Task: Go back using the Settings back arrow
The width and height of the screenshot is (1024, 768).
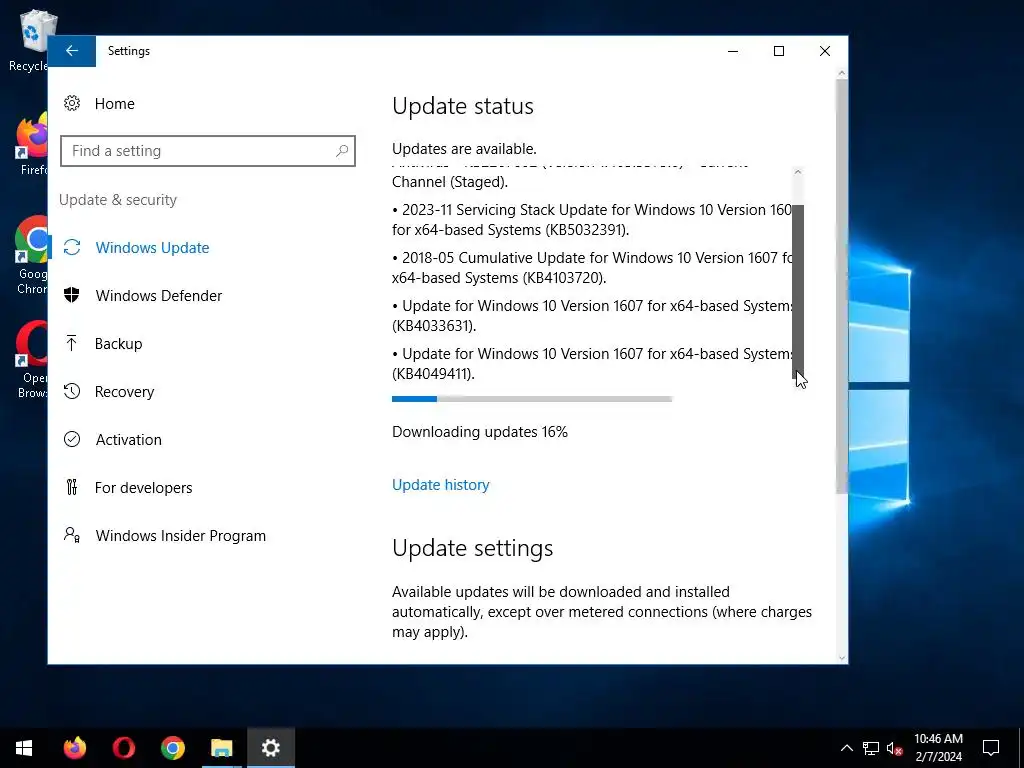Action: [72, 51]
